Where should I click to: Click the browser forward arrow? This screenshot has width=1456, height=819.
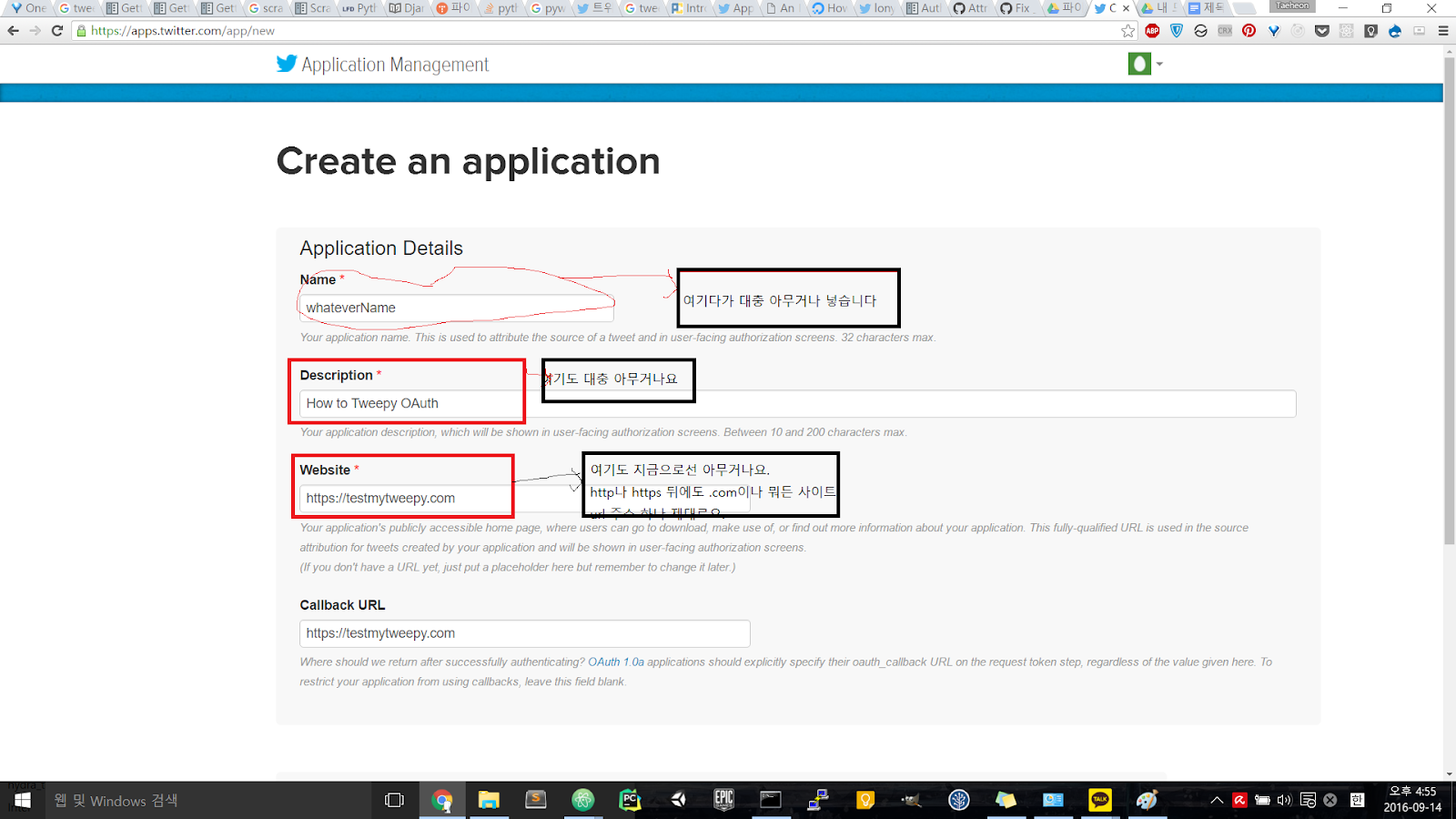(35, 30)
